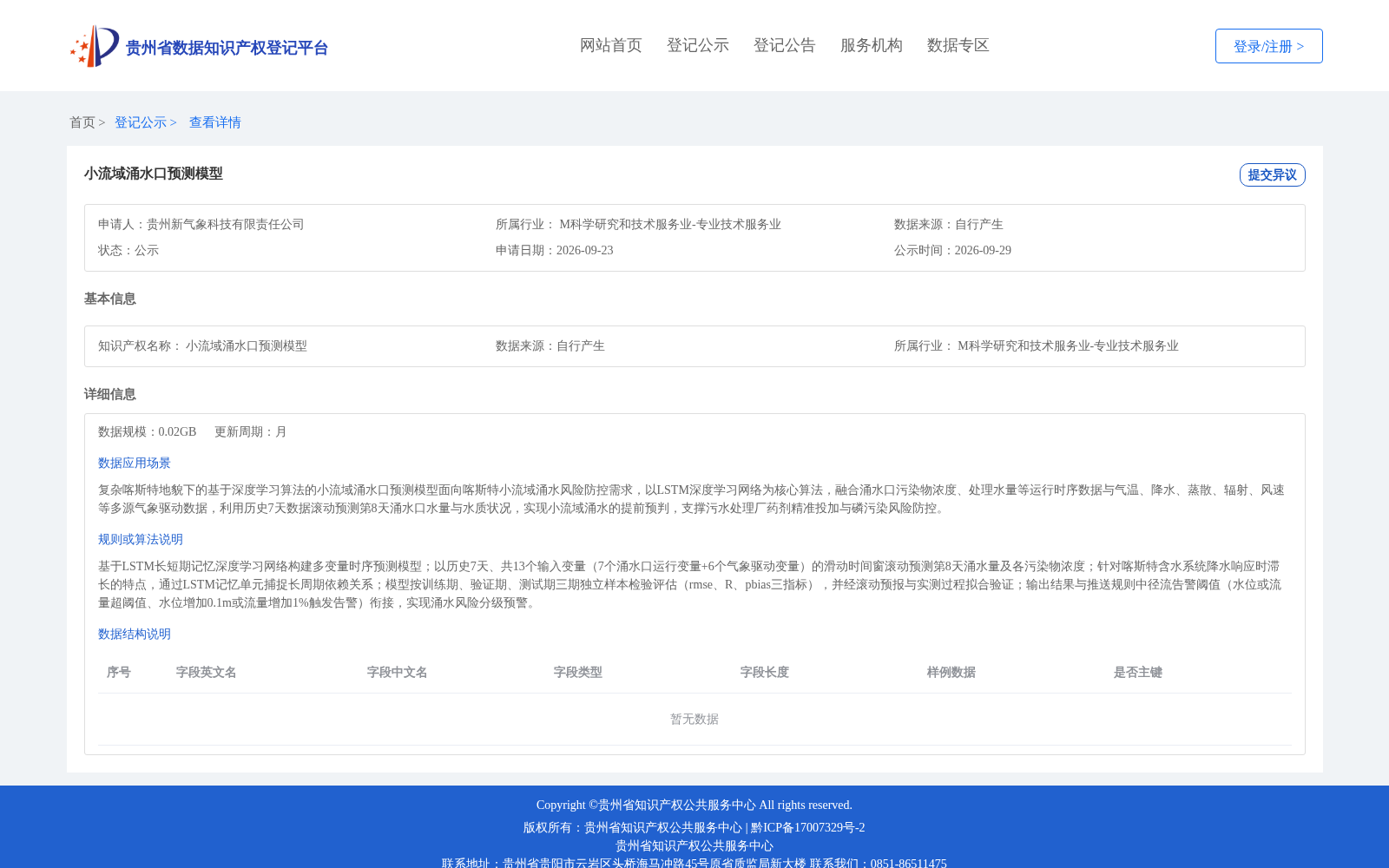Click the 状态：公示 status text

pyautogui.click(x=128, y=250)
